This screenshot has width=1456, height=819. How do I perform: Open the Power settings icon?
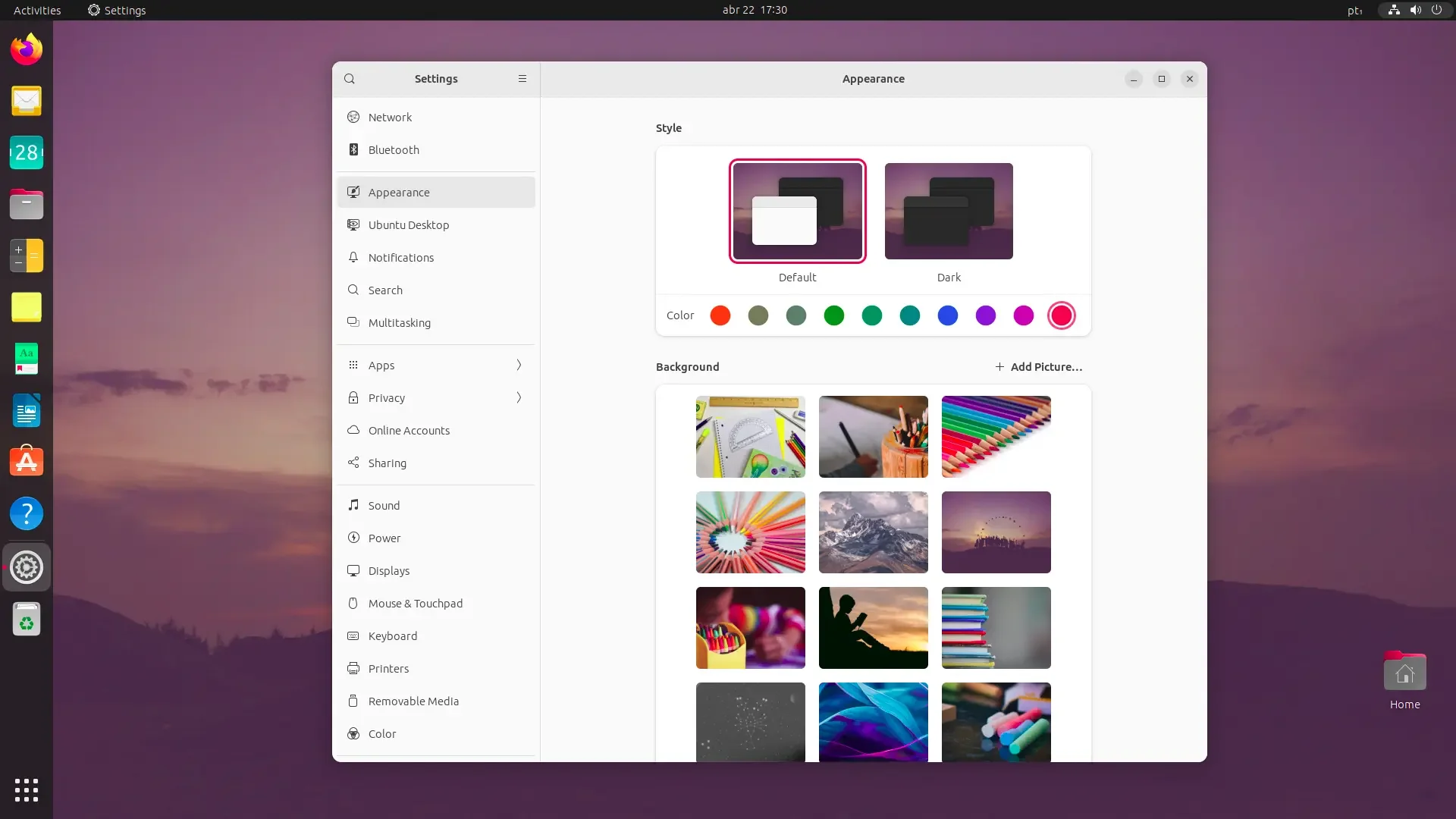353,538
